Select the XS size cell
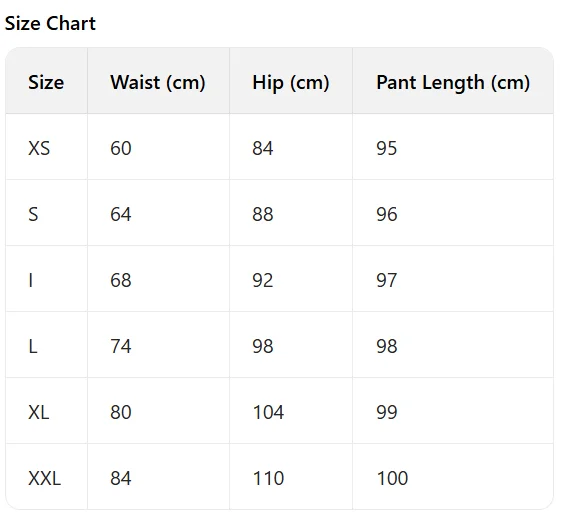 (39, 148)
